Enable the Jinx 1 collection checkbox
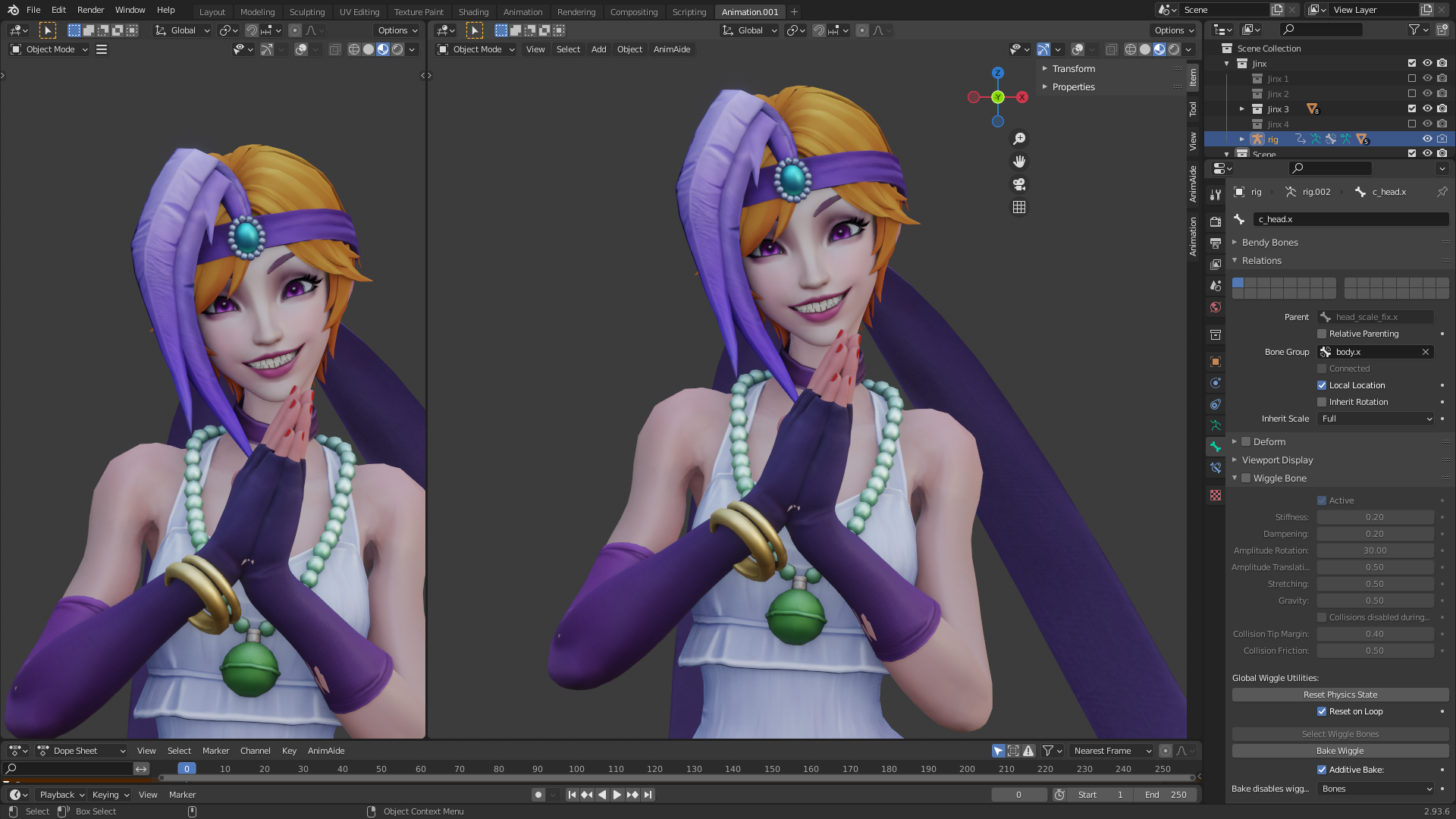Viewport: 1456px width, 819px height. (x=1412, y=79)
